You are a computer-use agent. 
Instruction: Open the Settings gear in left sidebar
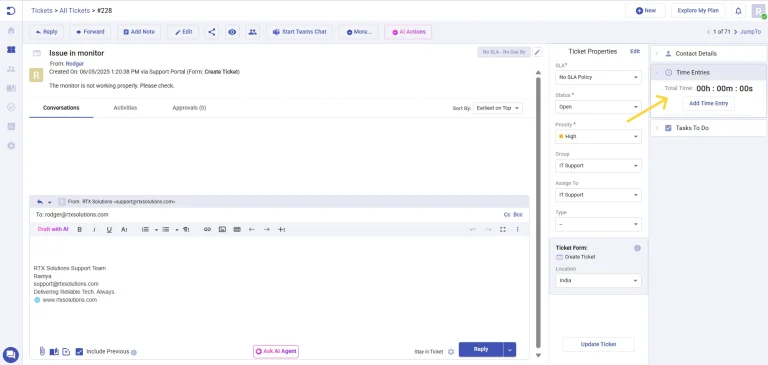click(x=11, y=146)
